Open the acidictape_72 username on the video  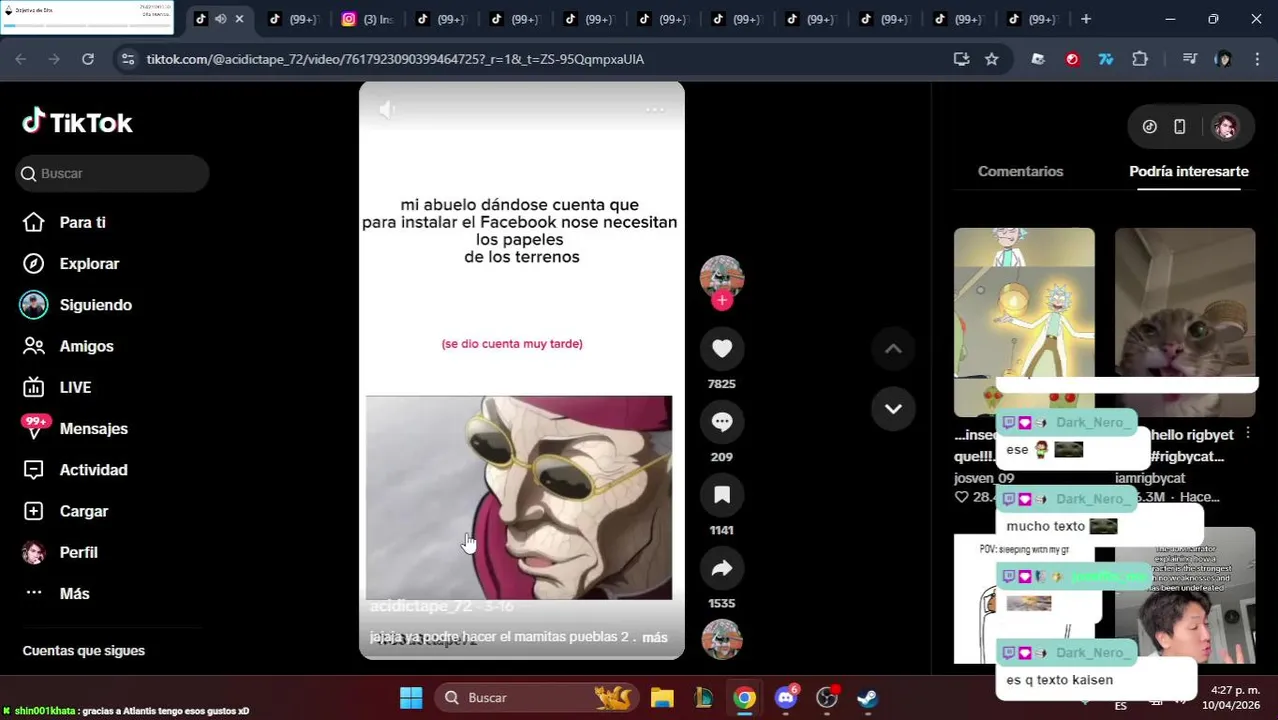coord(420,606)
